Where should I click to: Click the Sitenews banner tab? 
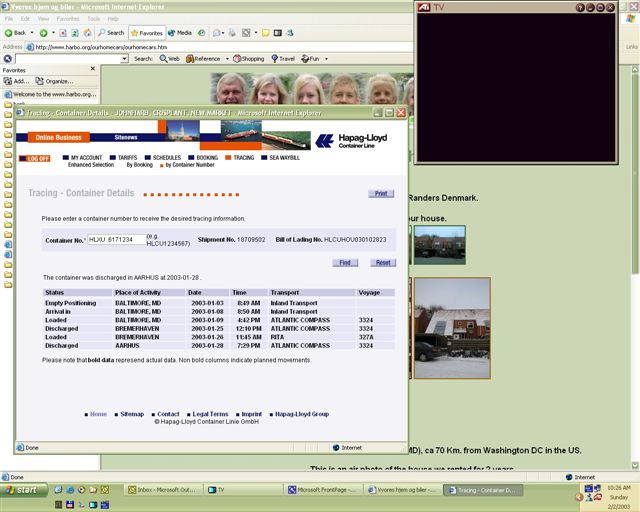126,137
